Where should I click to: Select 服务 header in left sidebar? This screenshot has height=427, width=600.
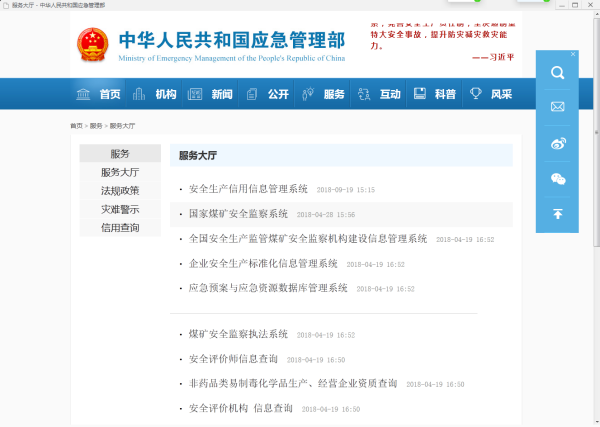tap(120, 153)
